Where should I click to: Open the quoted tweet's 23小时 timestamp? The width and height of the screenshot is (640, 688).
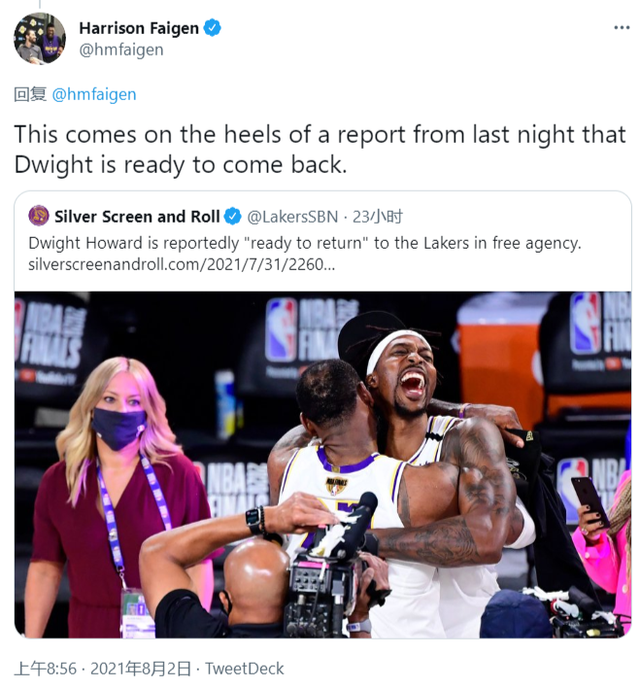[x=377, y=216]
